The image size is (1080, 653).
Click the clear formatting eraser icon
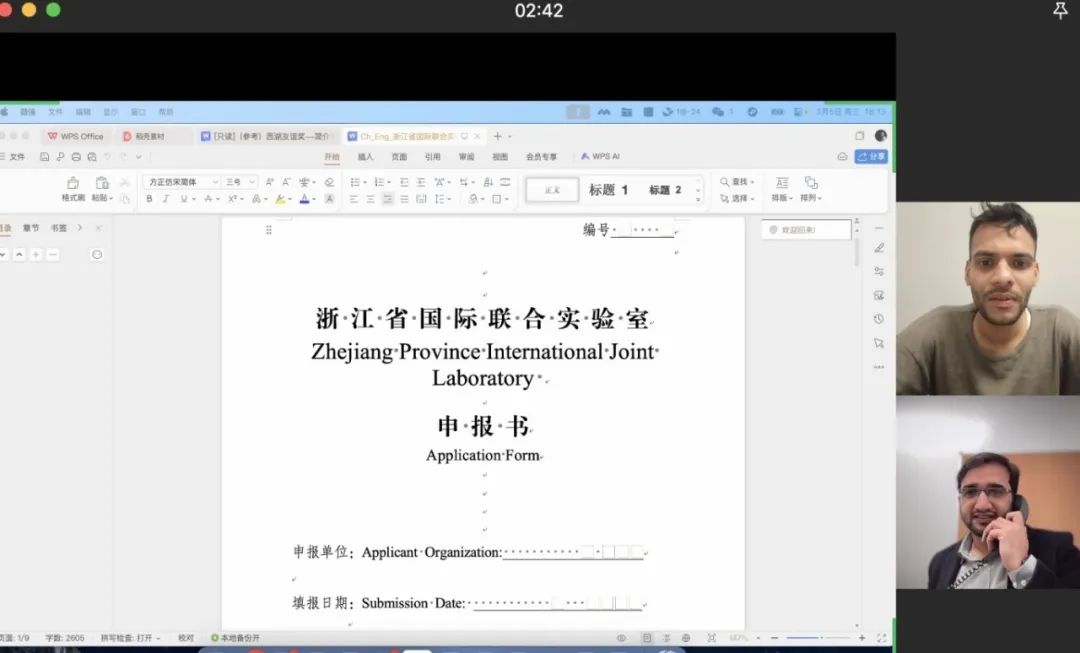[329, 182]
